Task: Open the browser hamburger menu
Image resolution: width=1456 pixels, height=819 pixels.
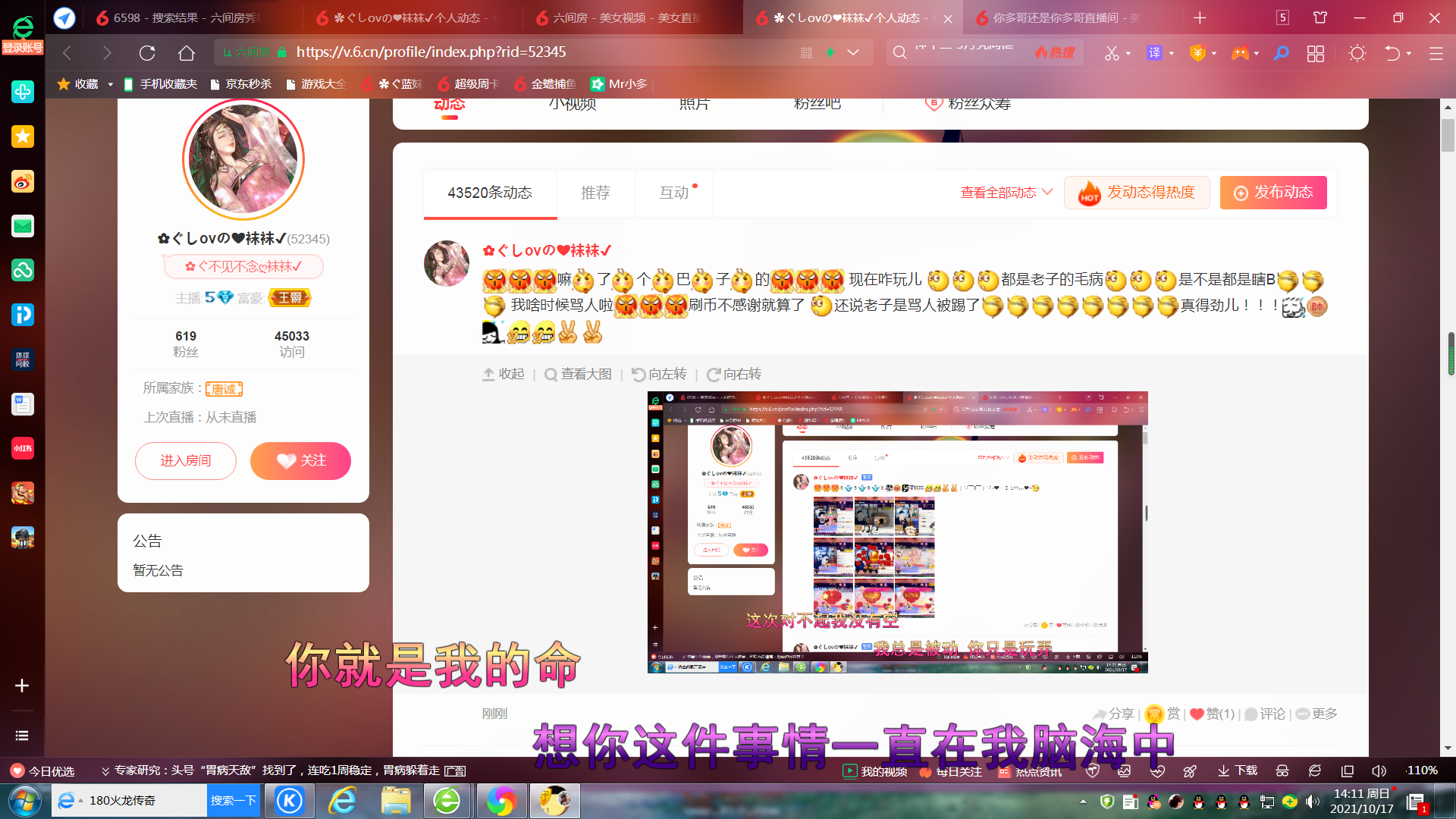Action: coord(1436,53)
